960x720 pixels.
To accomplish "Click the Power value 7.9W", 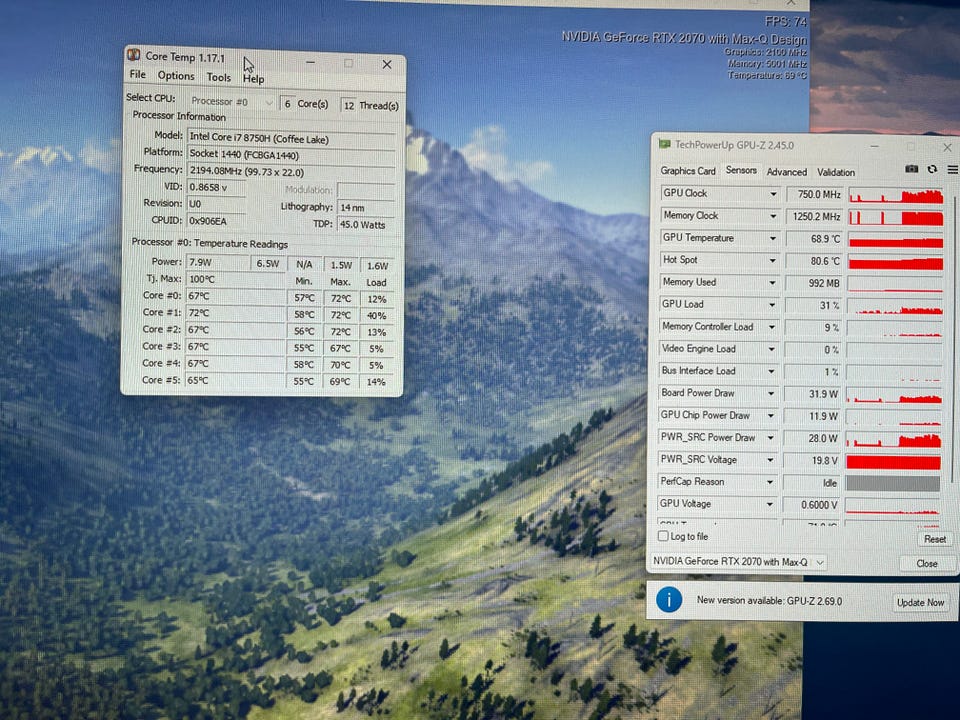I will click(x=217, y=262).
